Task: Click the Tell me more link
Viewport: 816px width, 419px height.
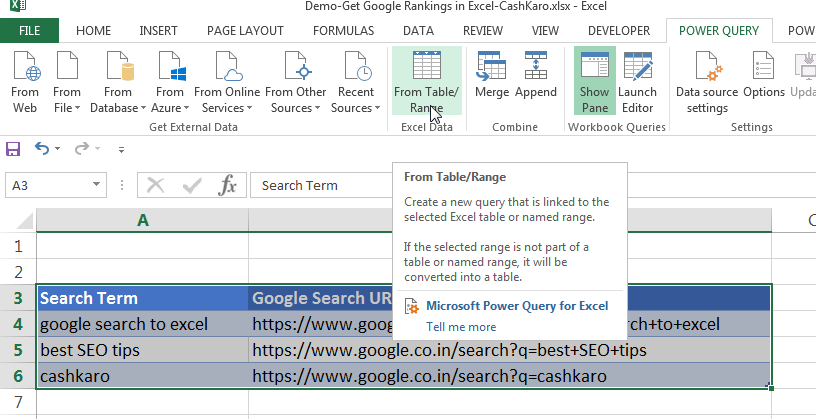Action: 461,327
